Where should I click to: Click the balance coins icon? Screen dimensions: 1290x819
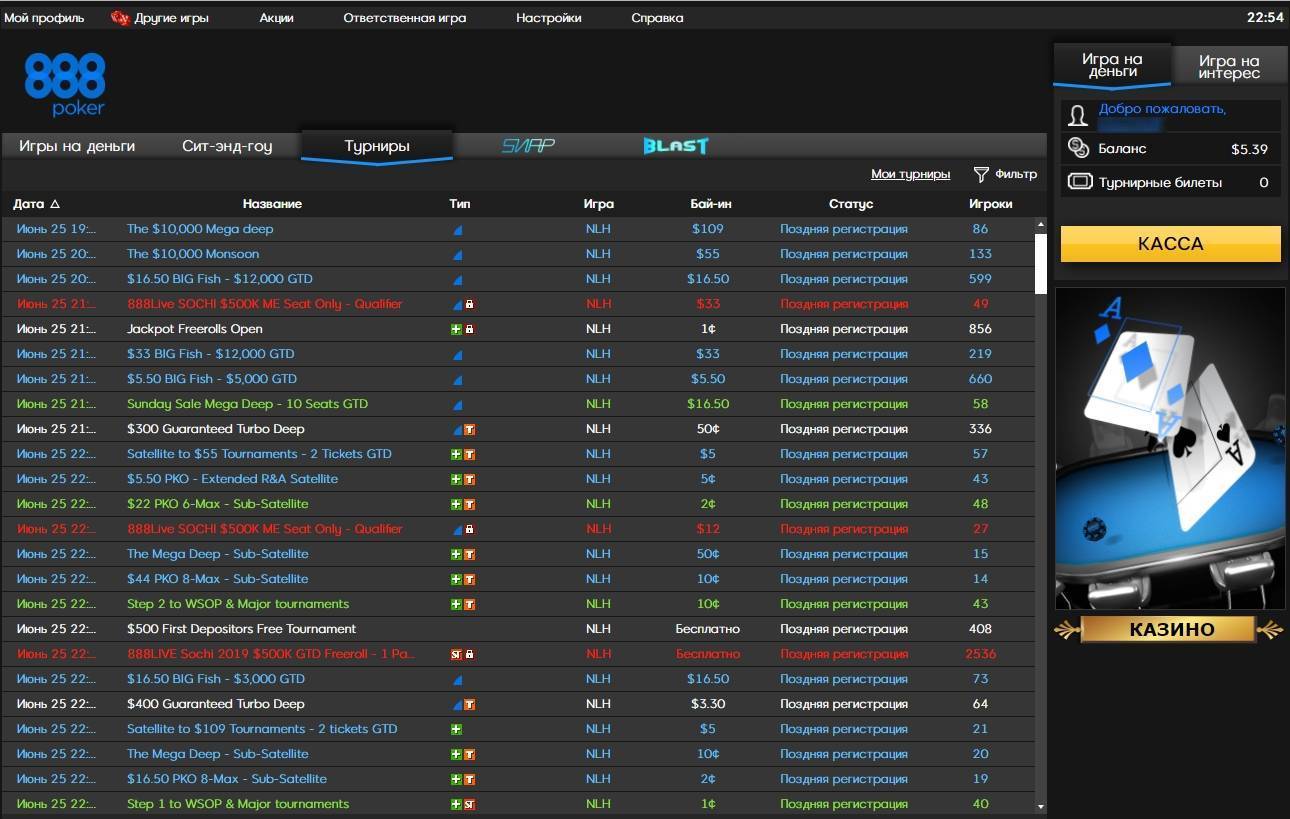tap(1078, 148)
